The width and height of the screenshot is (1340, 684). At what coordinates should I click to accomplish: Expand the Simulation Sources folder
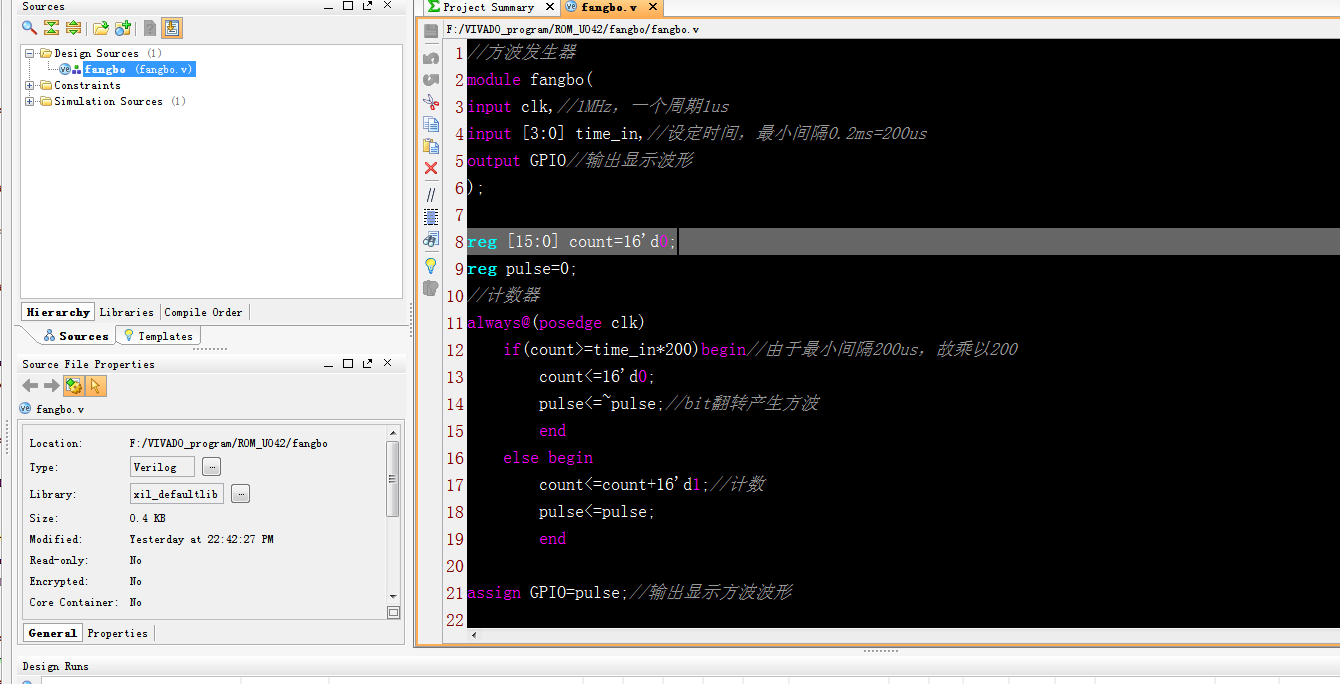(30, 101)
